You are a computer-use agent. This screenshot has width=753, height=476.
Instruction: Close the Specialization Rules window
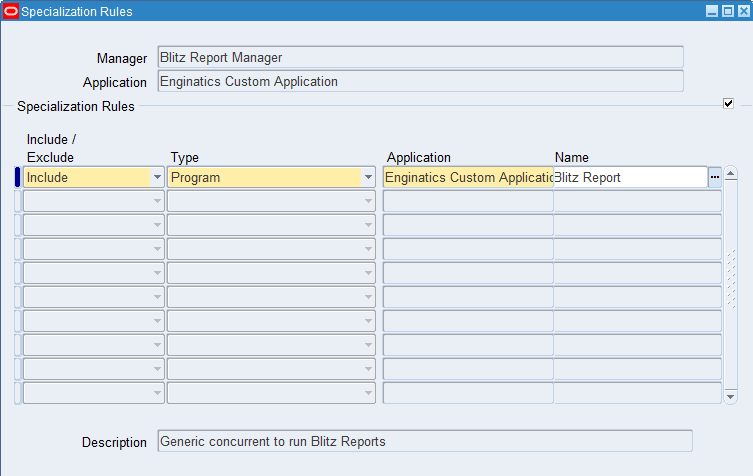coord(744,11)
